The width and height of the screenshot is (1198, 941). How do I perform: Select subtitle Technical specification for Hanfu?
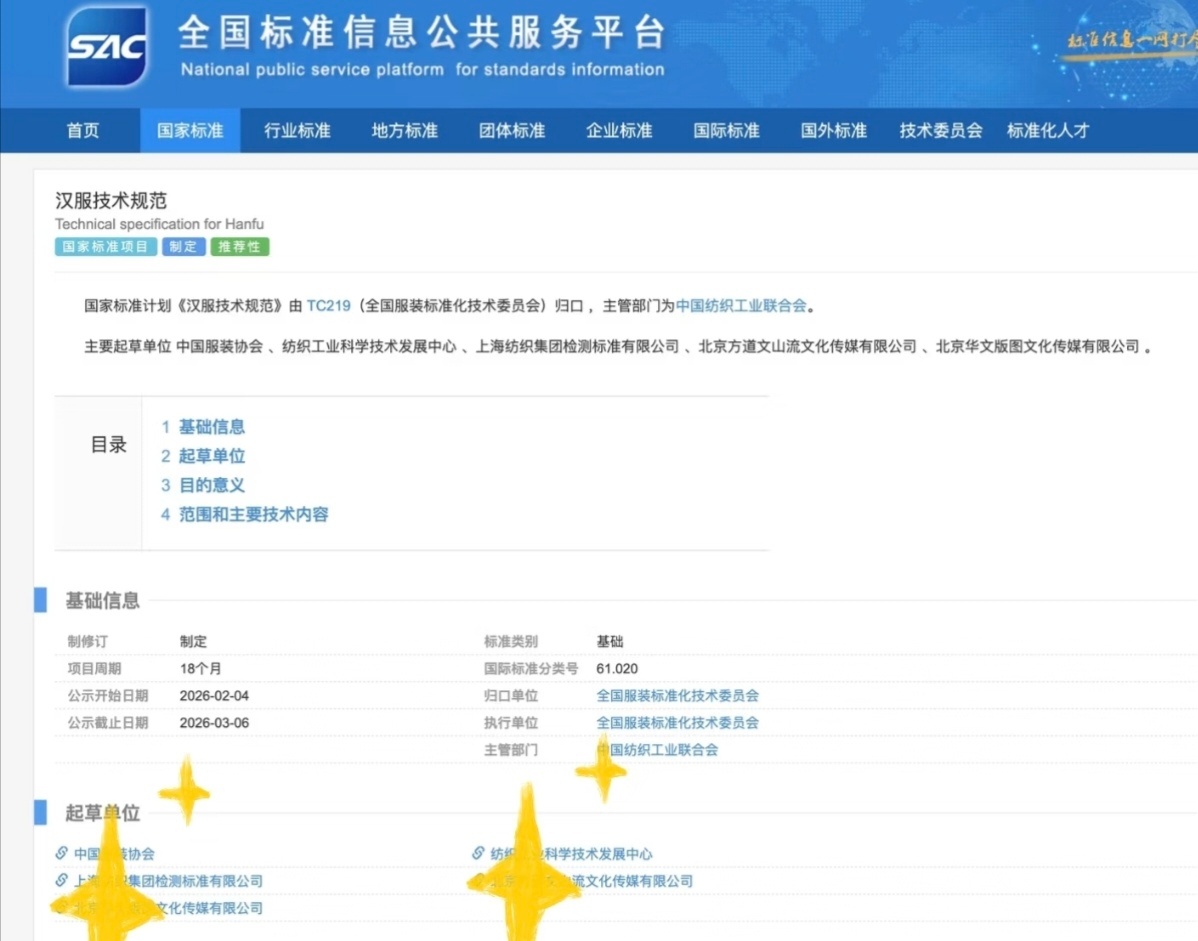pyautogui.click(x=159, y=224)
